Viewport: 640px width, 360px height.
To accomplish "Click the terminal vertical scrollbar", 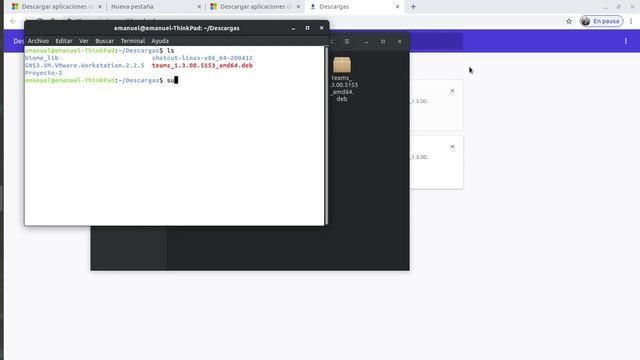I will [326, 135].
